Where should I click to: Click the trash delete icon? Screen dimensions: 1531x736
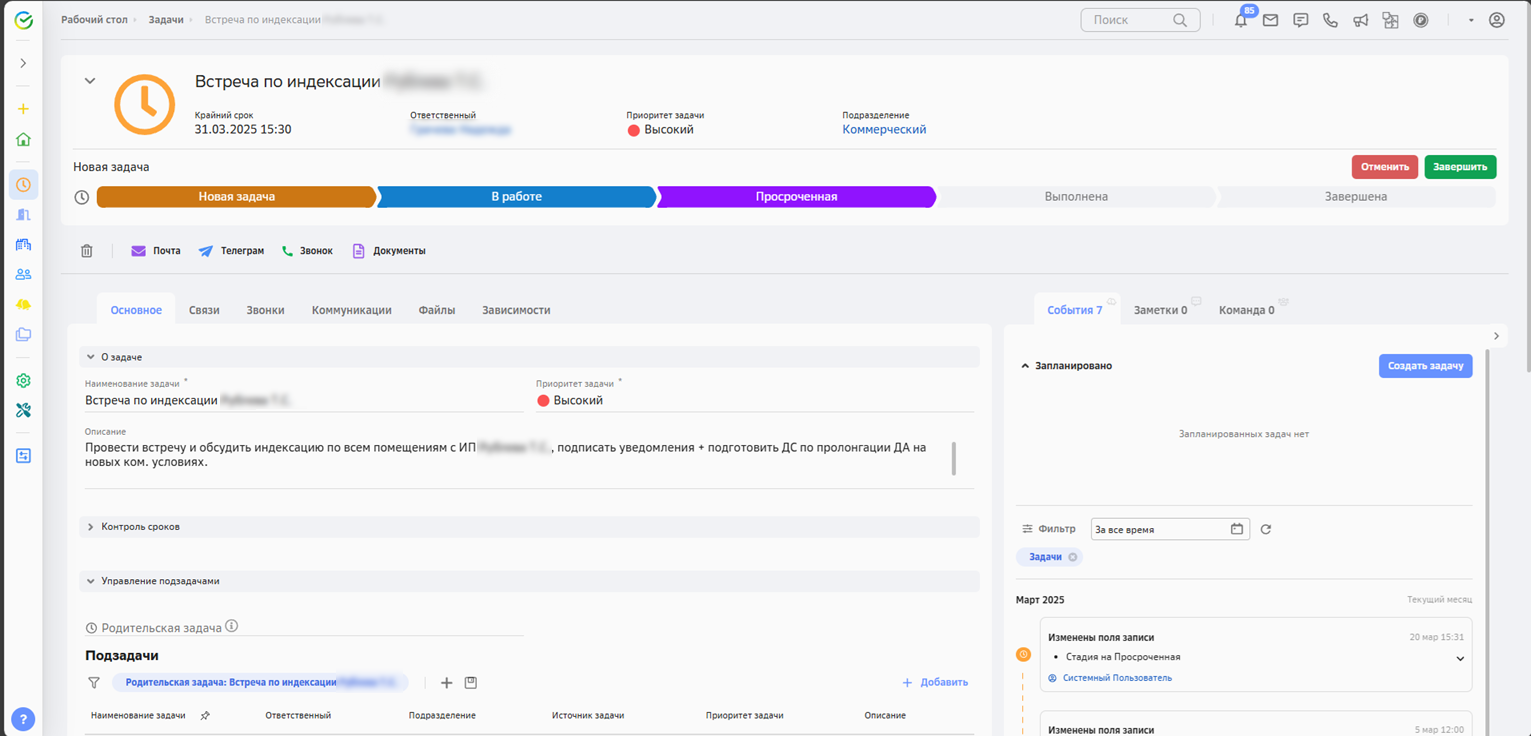coord(87,251)
